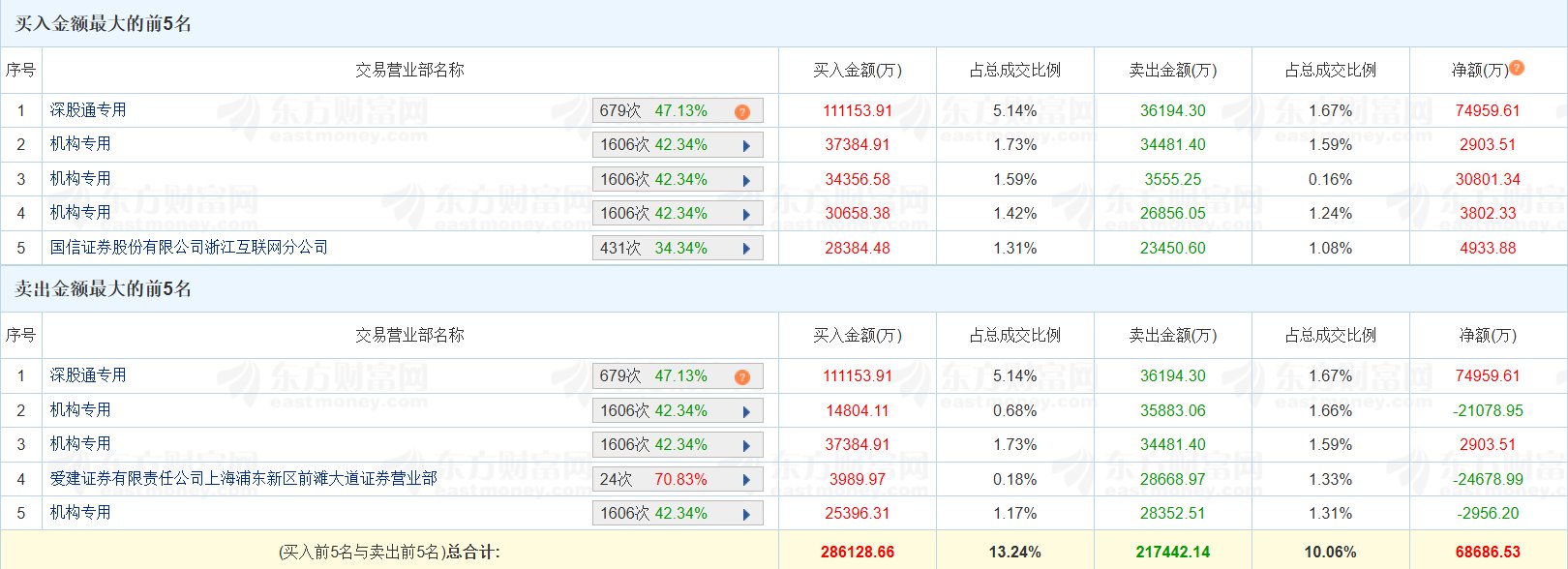Image resolution: width=1568 pixels, height=569 pixels.
Task: Click blue arrow in 爱建证券 row
Action: (746, 480)
